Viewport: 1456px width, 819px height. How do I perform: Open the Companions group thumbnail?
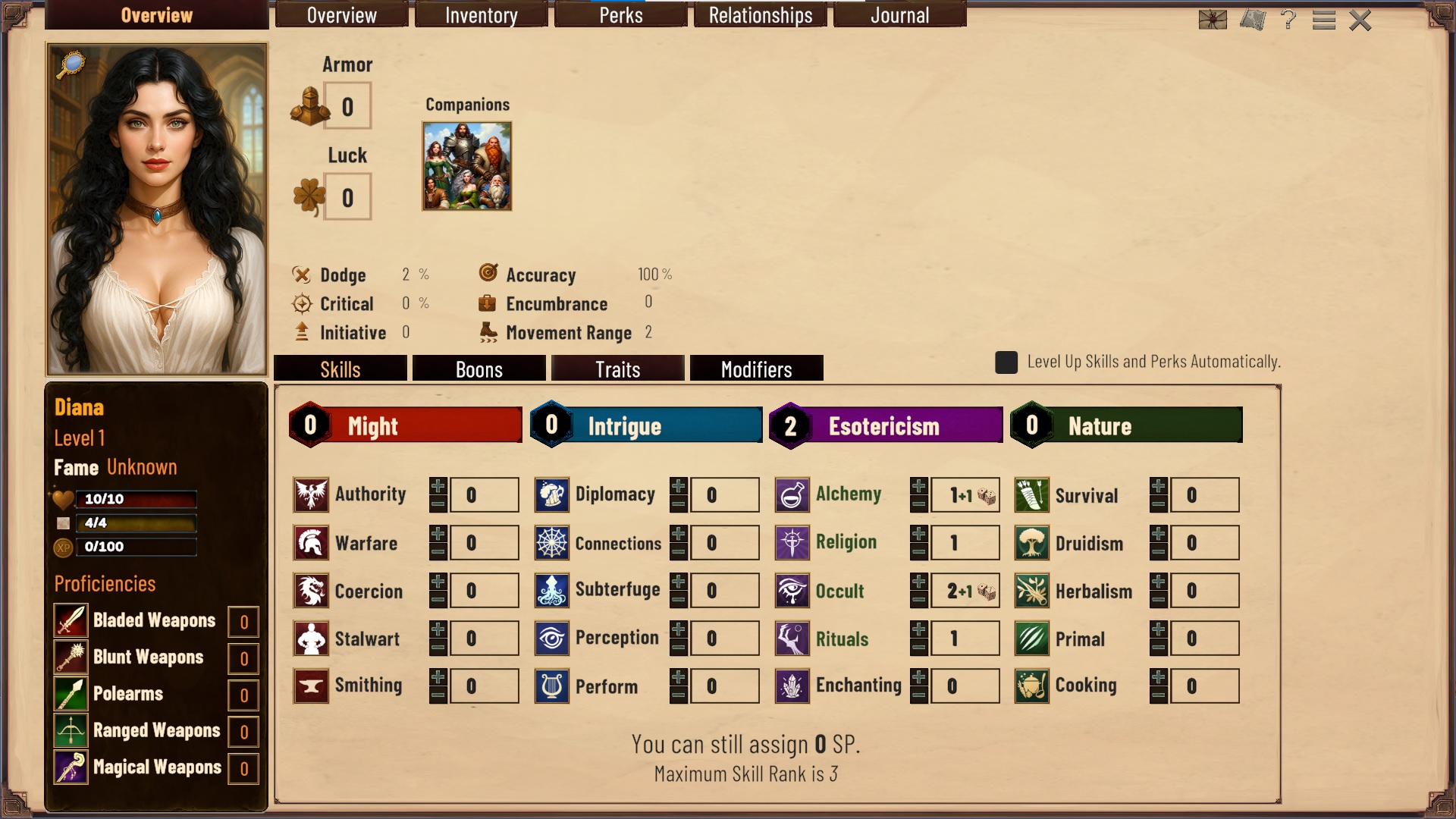pyautogui.click(x=467, y=166)
